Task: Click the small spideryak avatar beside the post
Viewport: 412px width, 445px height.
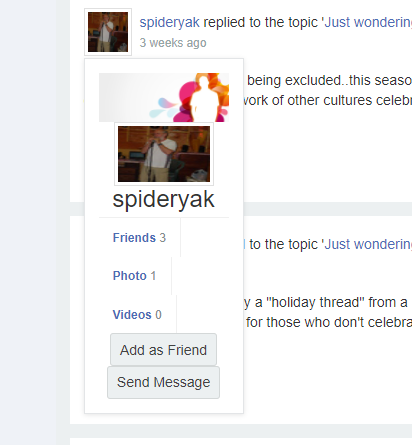Action: tap(108, 32)
